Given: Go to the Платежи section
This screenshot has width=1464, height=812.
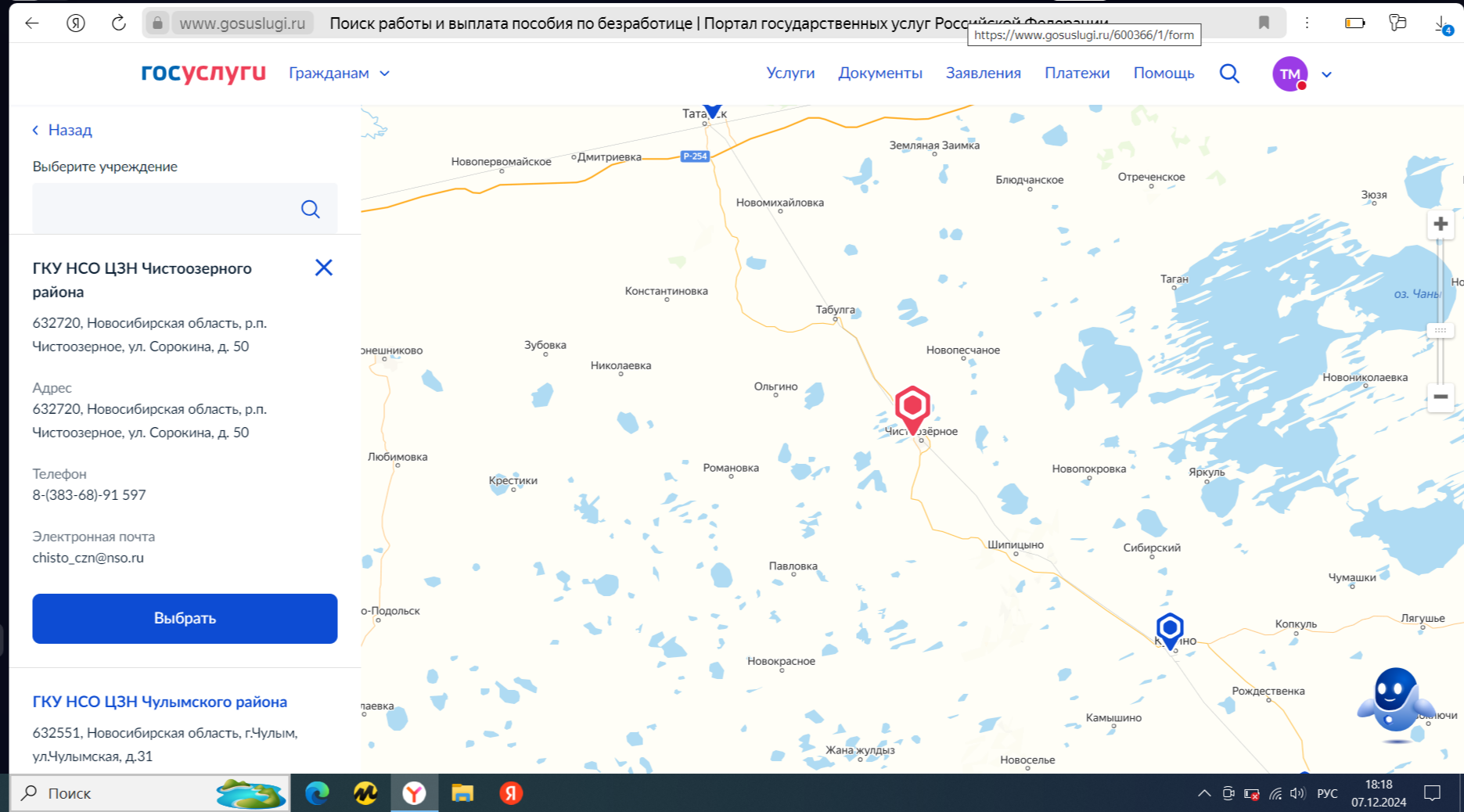Looking at the screenshot, I should (x=1077, y=74).
